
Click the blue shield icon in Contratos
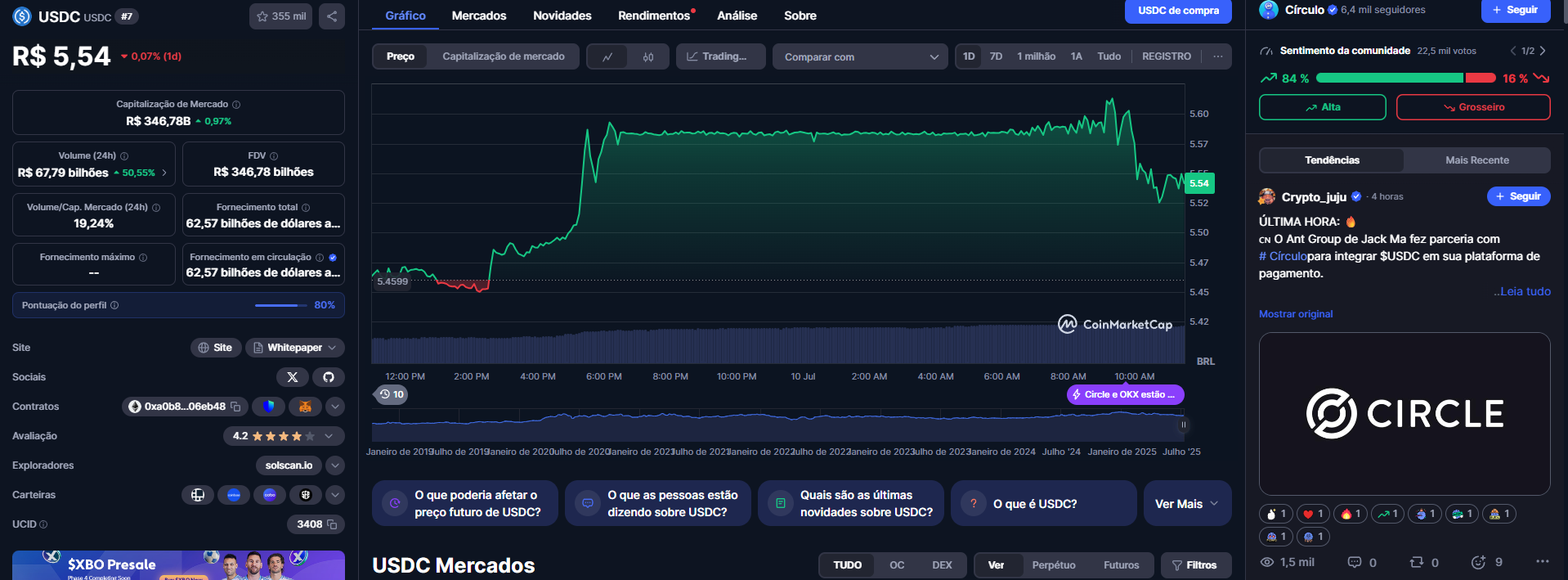(268, 407)
